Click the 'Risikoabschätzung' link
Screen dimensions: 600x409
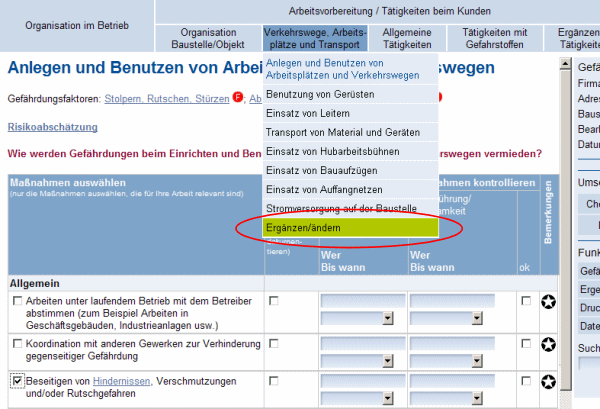(52, 127)
